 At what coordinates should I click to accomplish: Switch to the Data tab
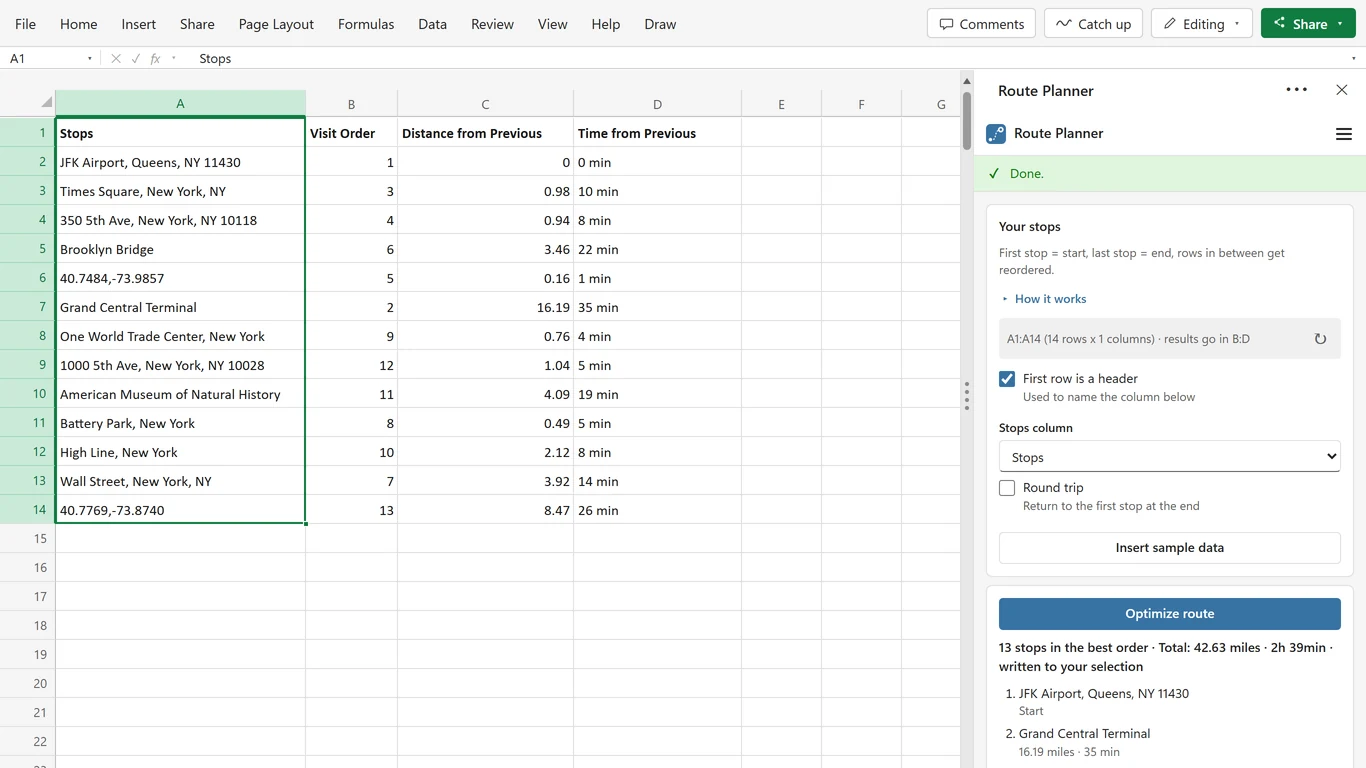tap(432, 24)
